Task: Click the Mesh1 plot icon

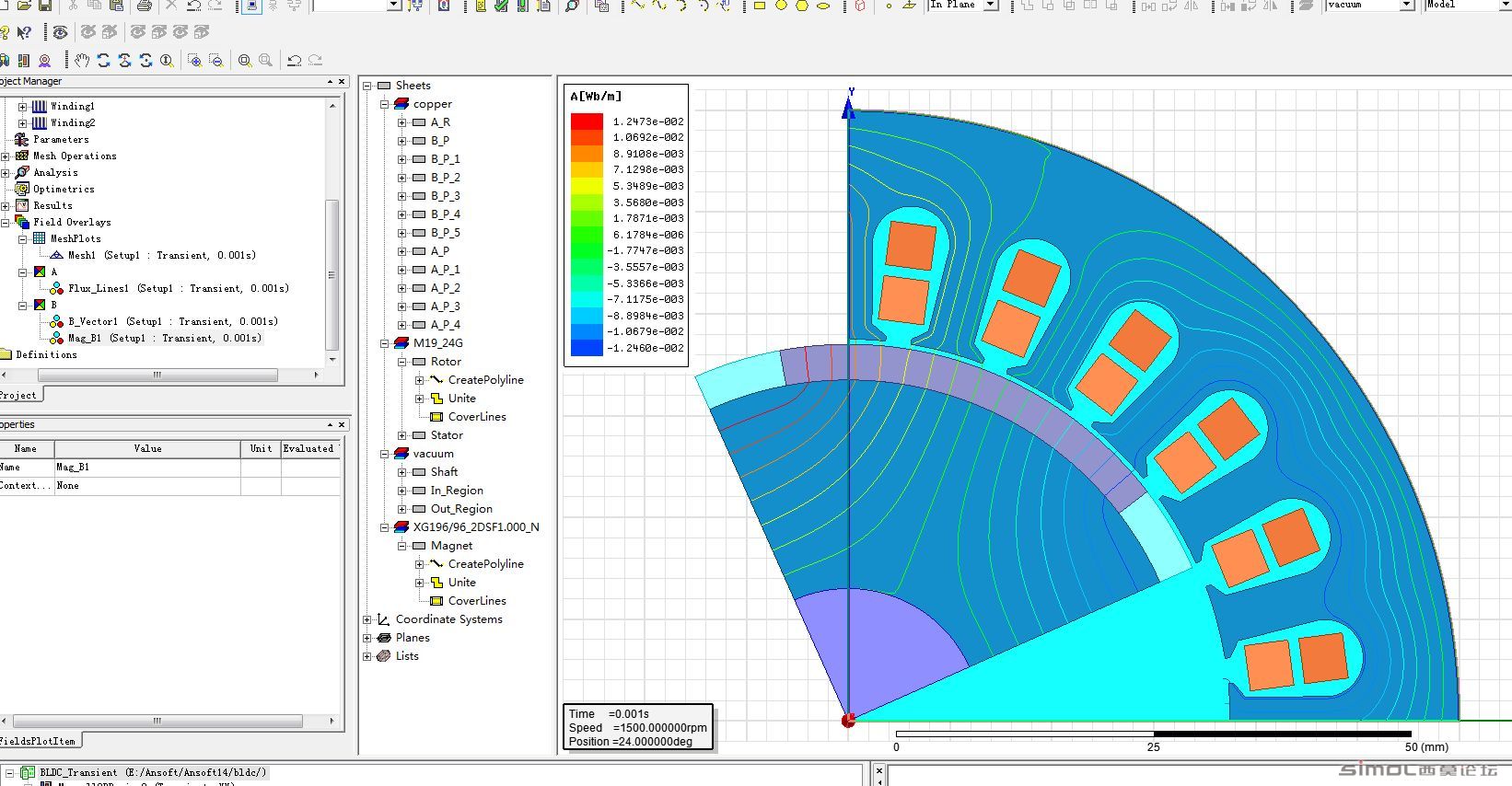Action: 56,255
